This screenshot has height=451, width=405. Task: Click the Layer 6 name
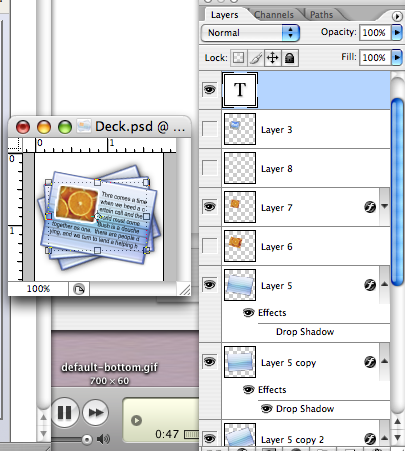tap(277, 247)
